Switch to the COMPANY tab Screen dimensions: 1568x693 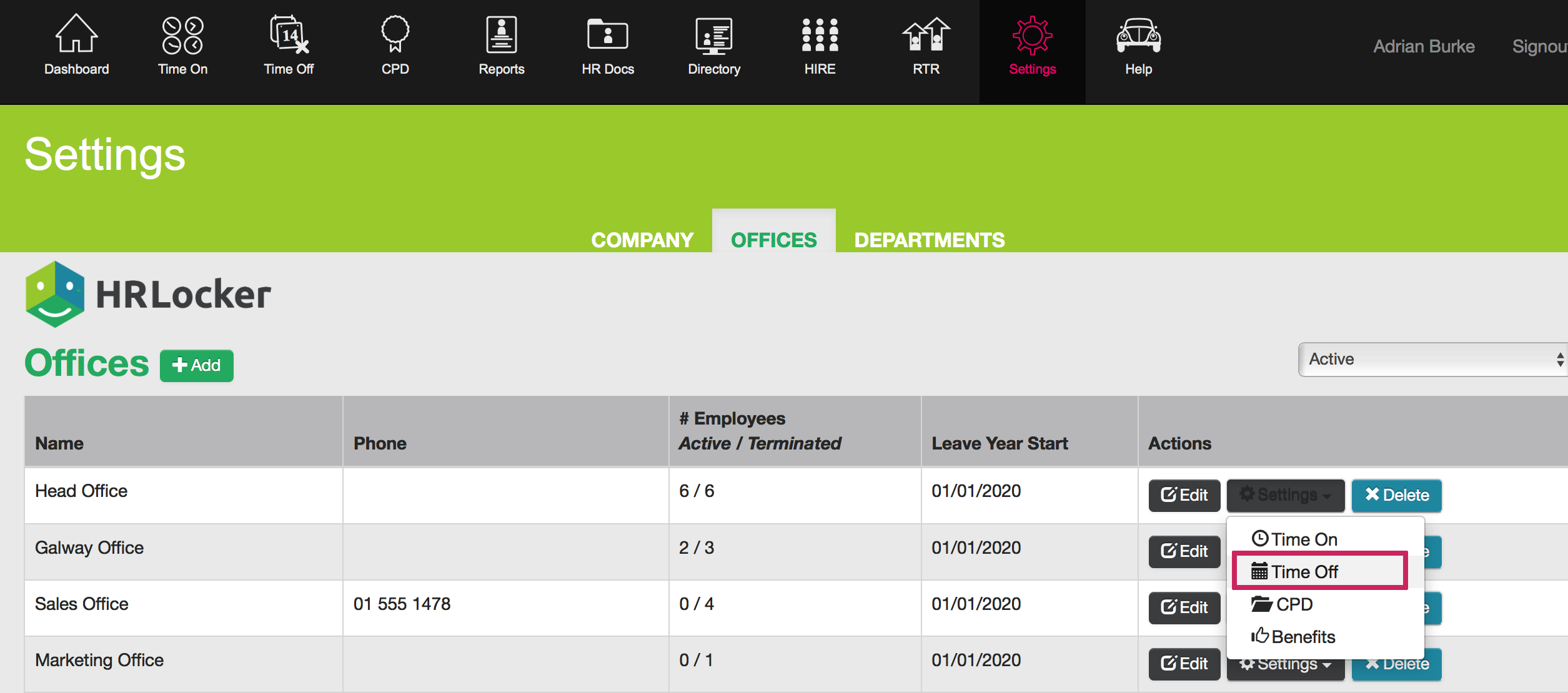[x=642, y=240]
